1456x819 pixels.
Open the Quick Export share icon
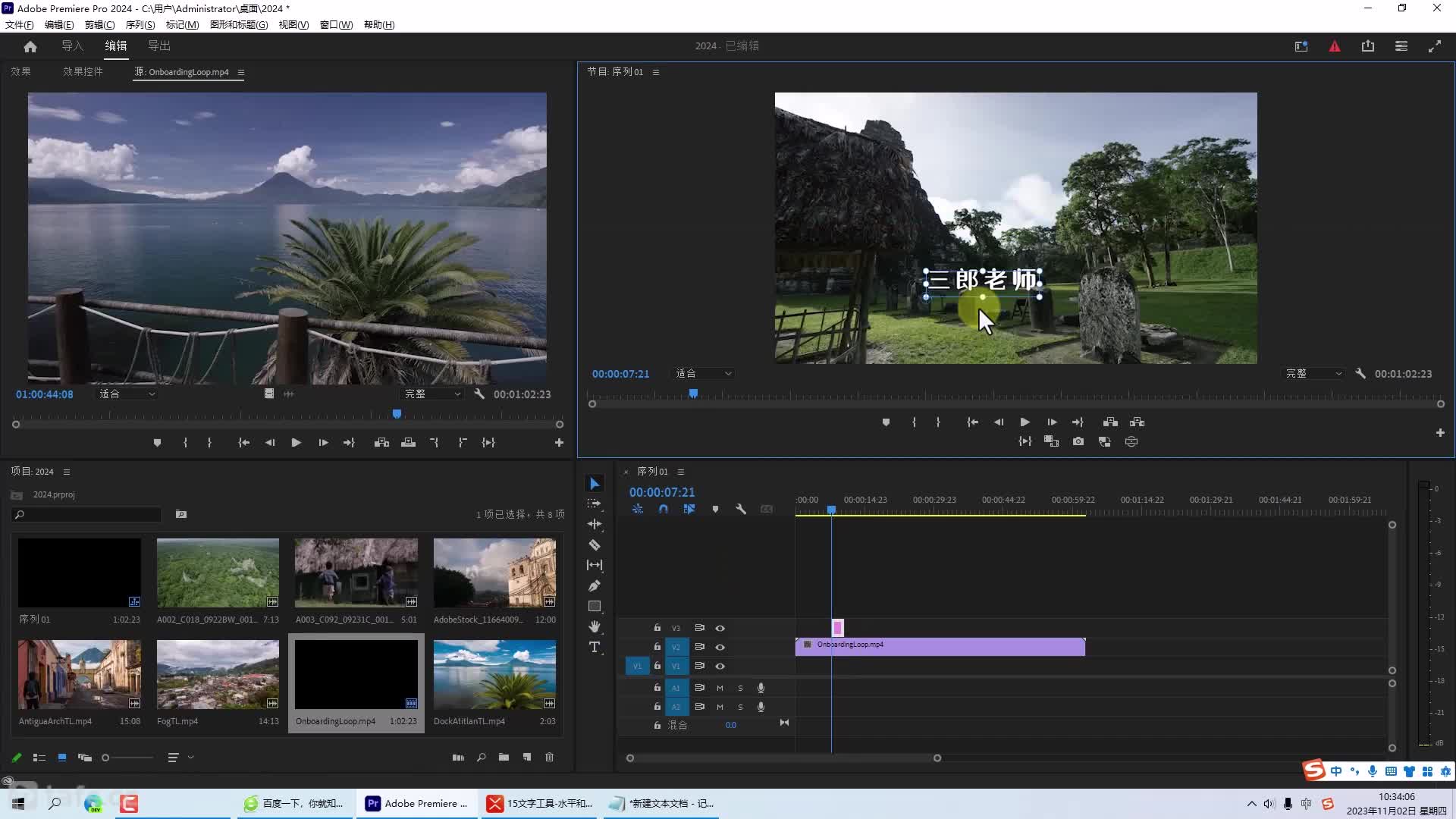[1368, 46]
